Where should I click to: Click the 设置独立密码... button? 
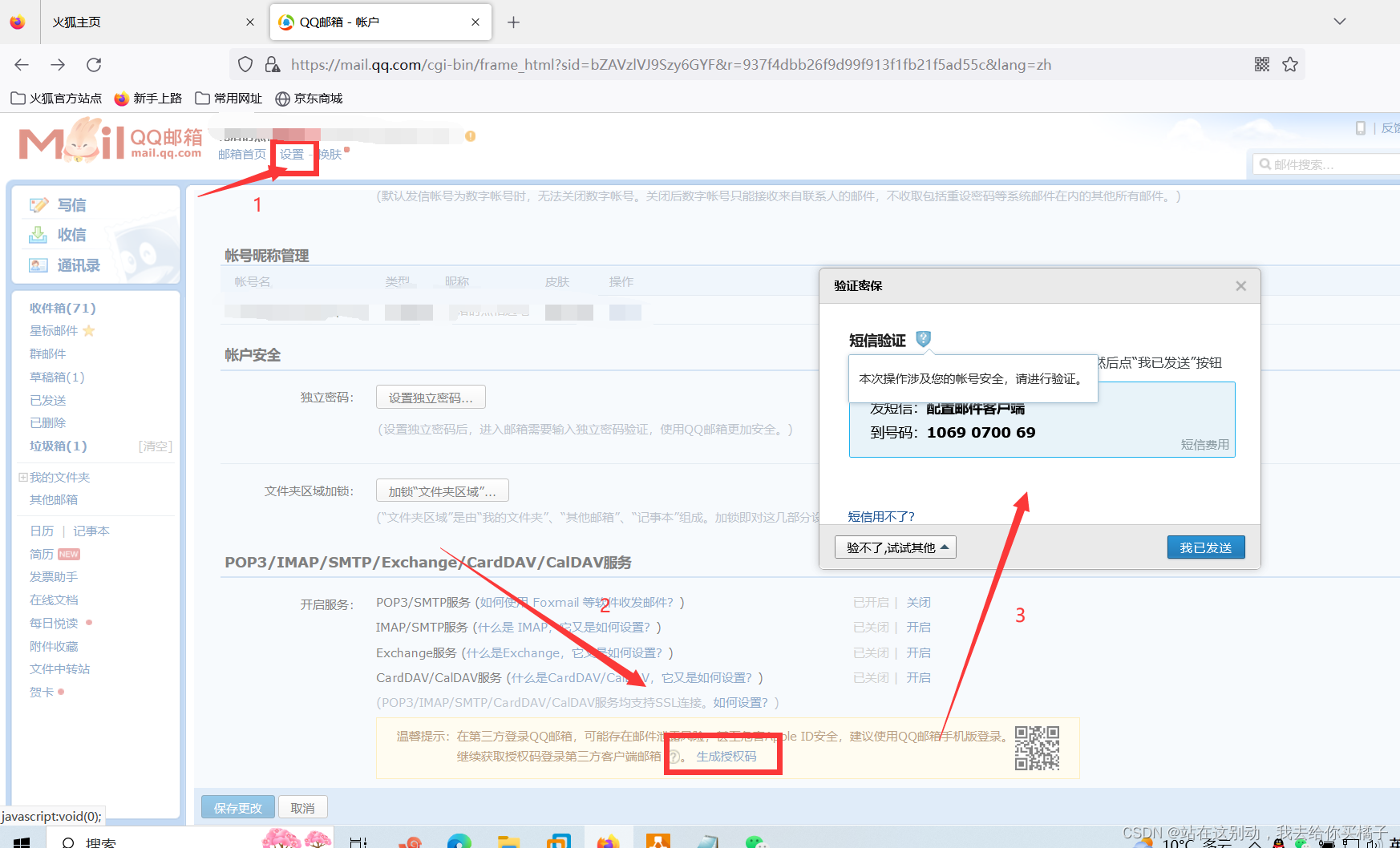431,398
